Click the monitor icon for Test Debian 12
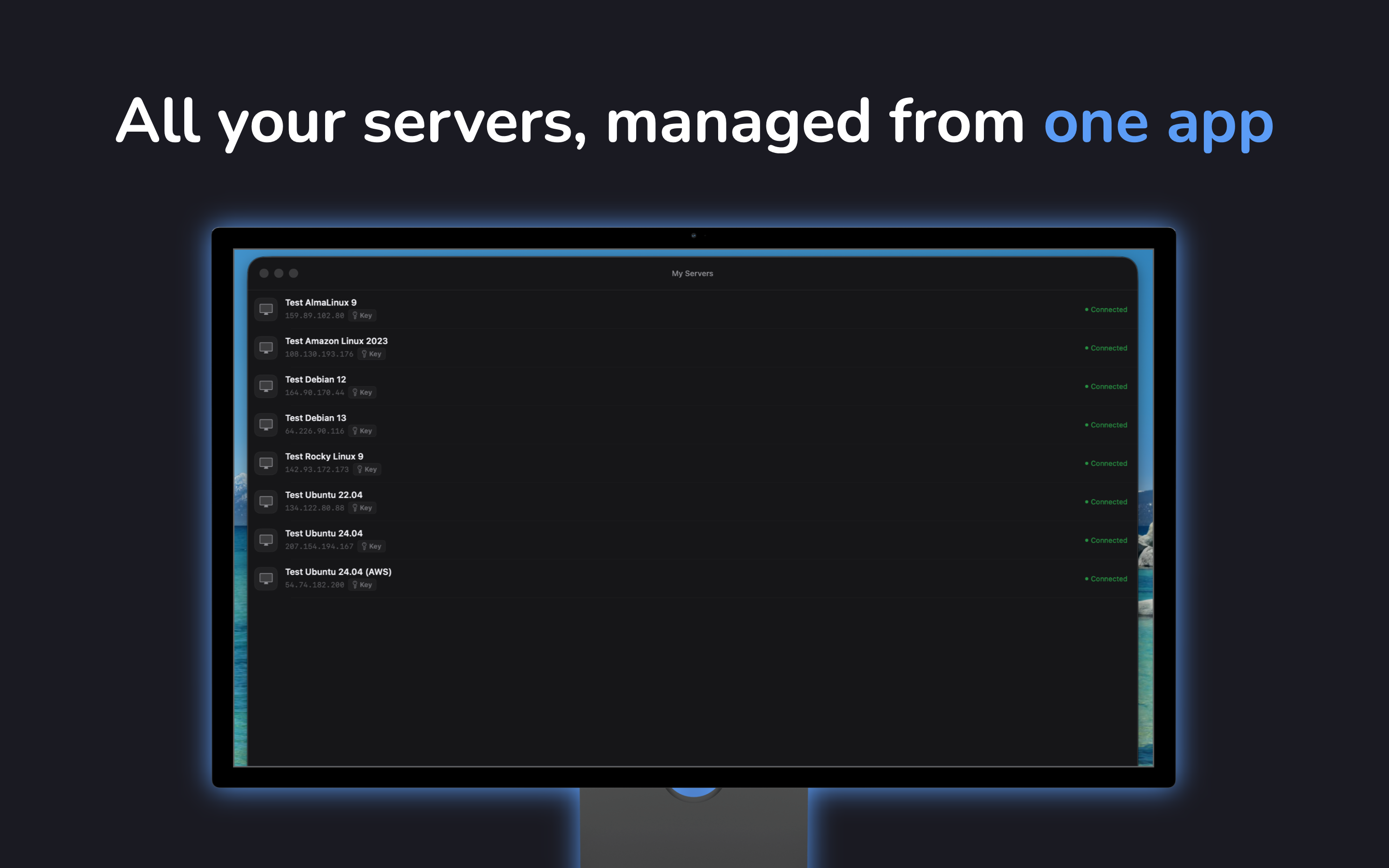Image resolution: width=1389 pixels, height=868 pixels. 266,386
